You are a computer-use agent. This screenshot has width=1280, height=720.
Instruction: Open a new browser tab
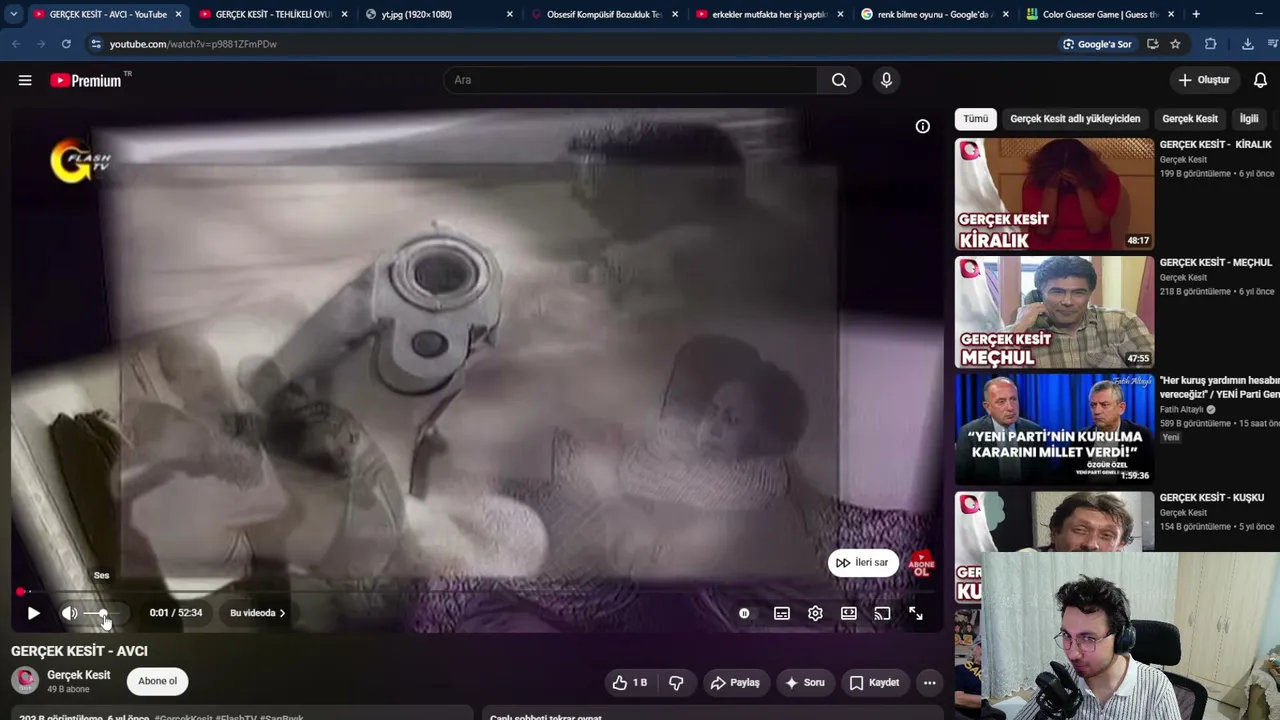(1196, 14)
